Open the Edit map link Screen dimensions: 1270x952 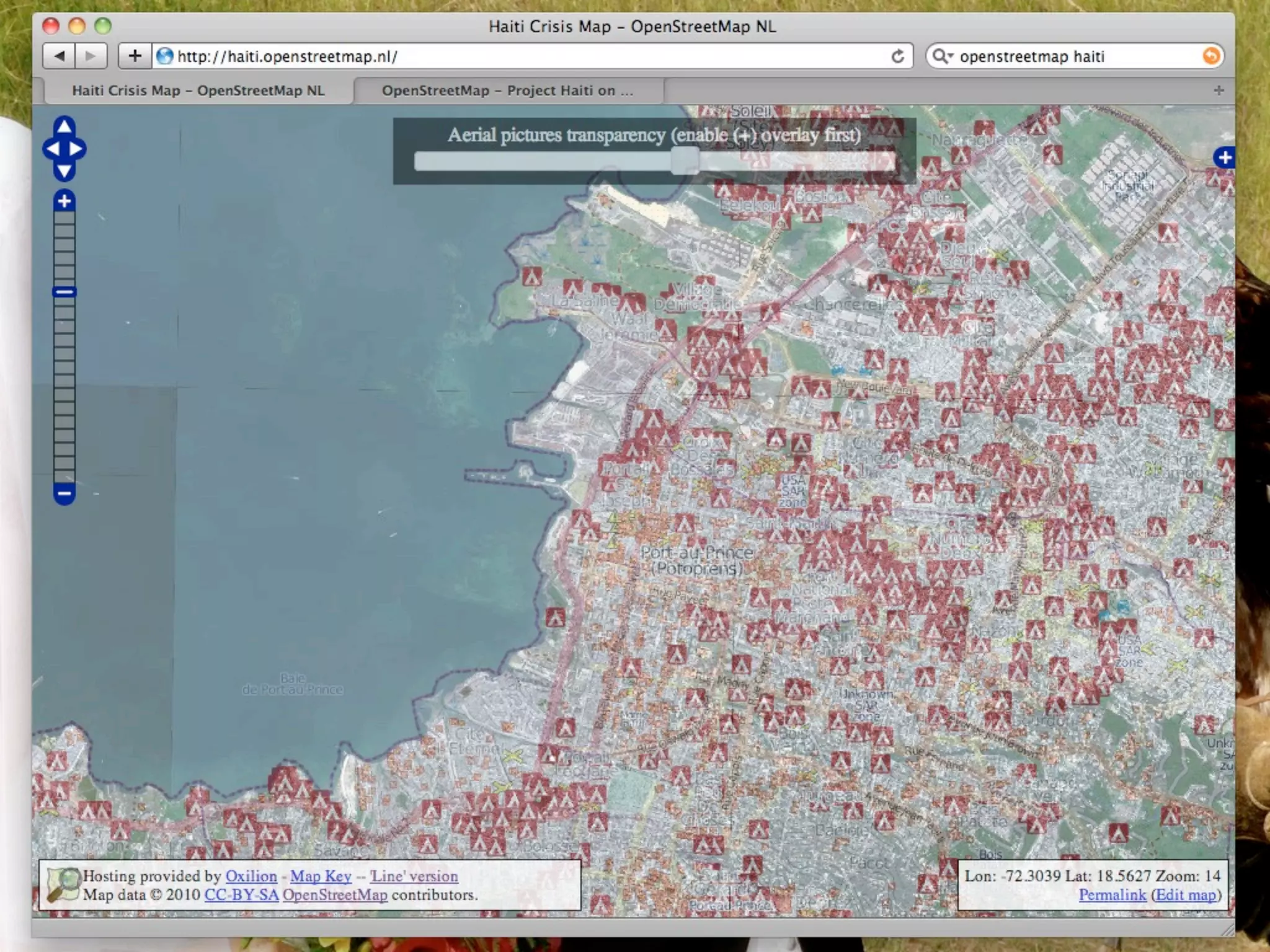point(1186,894)
